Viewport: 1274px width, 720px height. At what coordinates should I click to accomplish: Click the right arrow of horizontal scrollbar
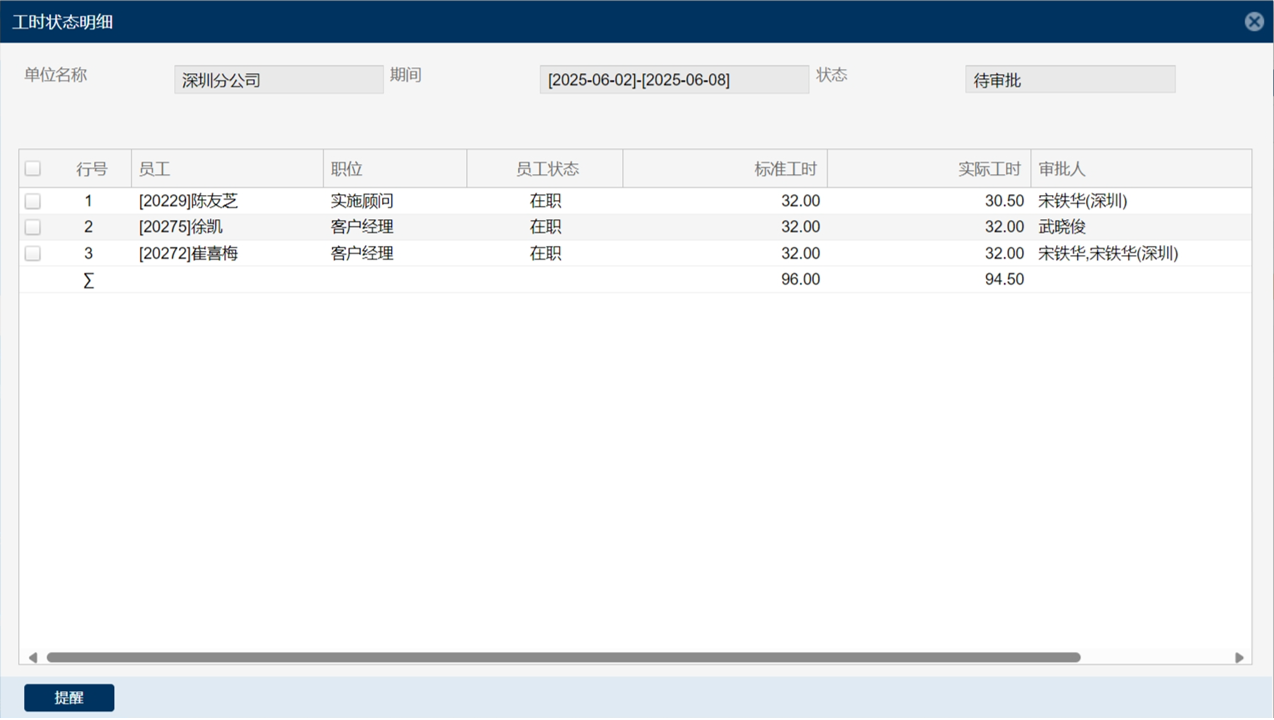[x=1239, y=657]
